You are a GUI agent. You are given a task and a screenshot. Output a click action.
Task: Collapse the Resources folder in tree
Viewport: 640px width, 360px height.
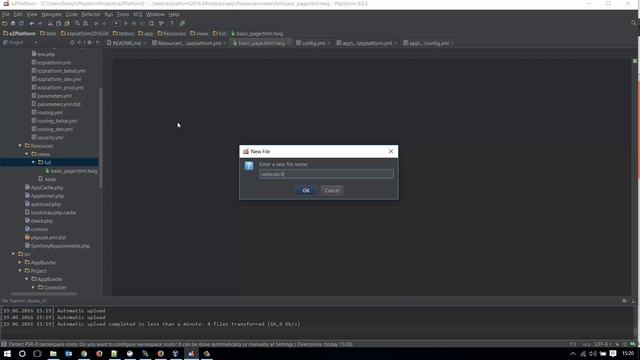coord(20,146)
